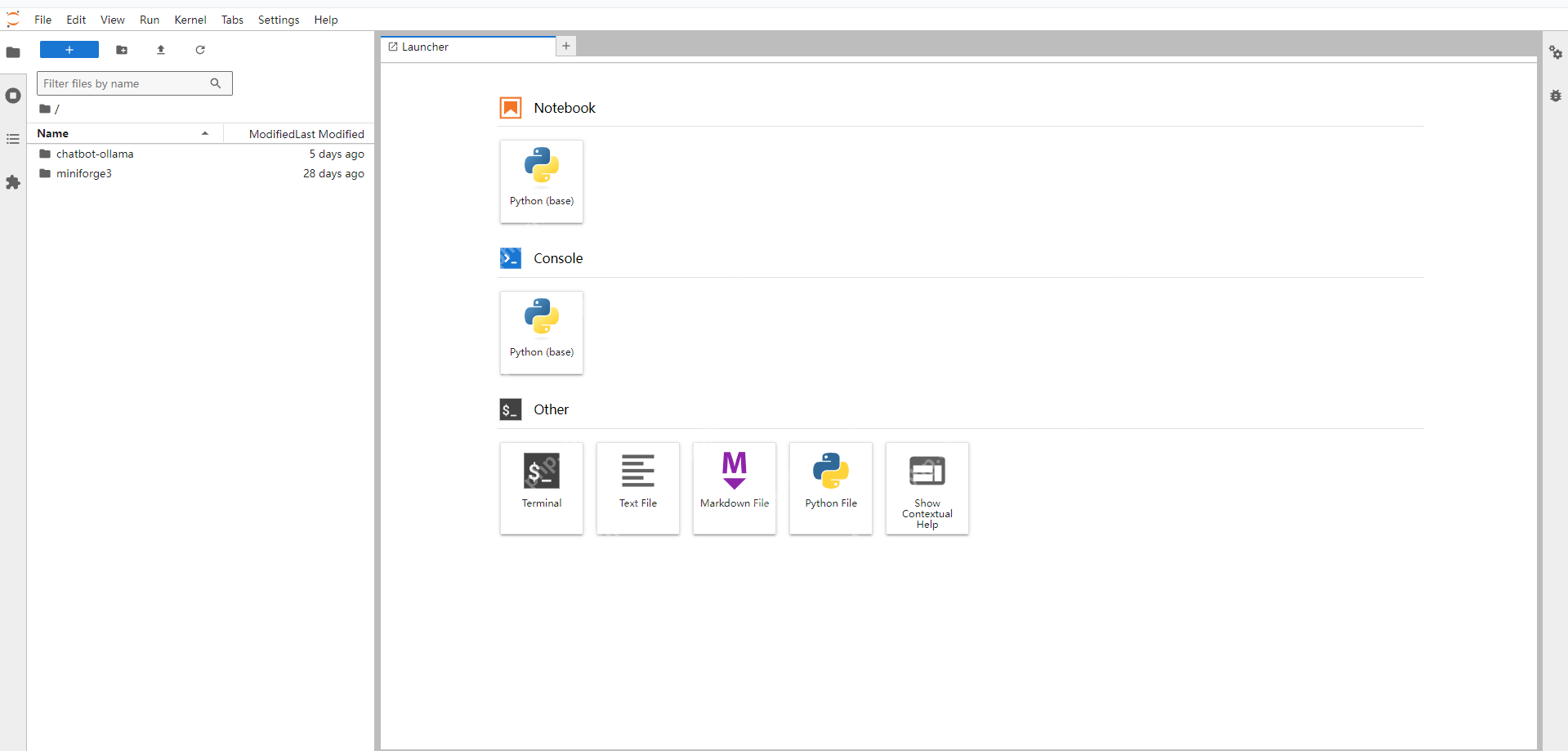The height and width of the screenshot is (751, 1568).
Task: Open the Edit menu
Action: click(76, 20)
